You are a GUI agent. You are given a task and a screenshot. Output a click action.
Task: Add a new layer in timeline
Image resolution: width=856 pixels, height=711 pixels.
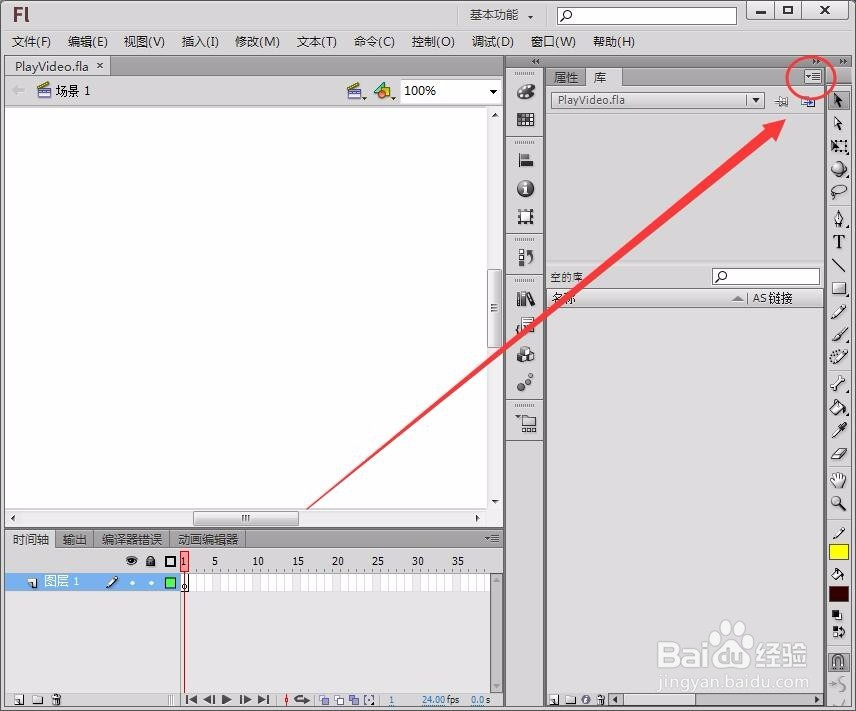tap(19, 700)
